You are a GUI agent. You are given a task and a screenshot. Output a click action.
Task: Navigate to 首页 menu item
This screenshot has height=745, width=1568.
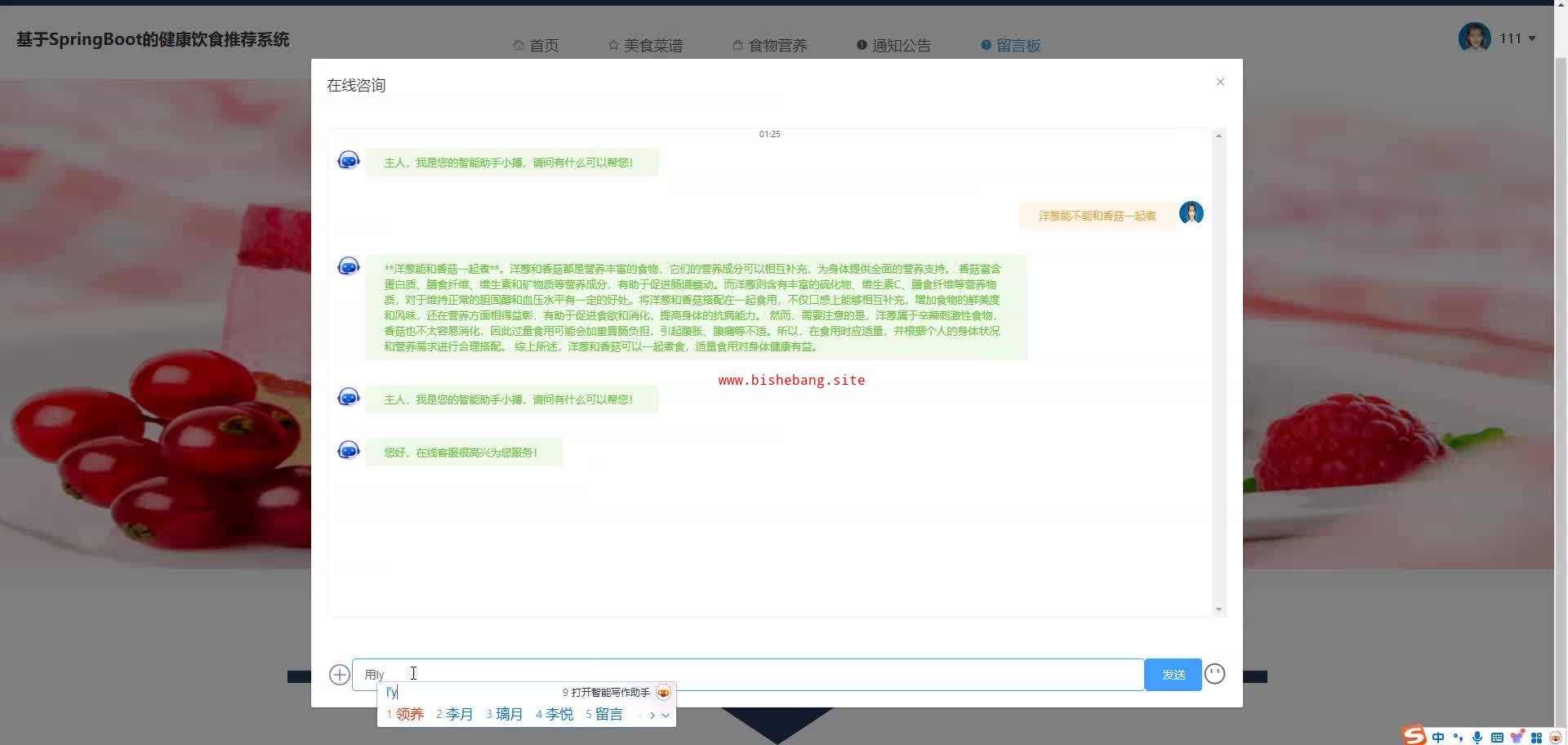pos(537,46)
